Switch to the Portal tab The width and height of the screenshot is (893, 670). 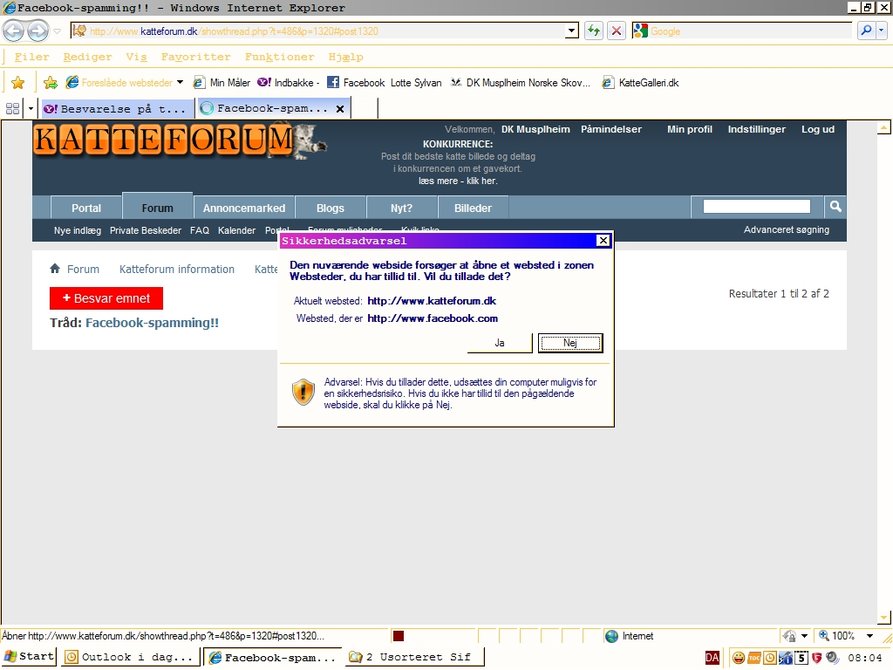[86, 208]
